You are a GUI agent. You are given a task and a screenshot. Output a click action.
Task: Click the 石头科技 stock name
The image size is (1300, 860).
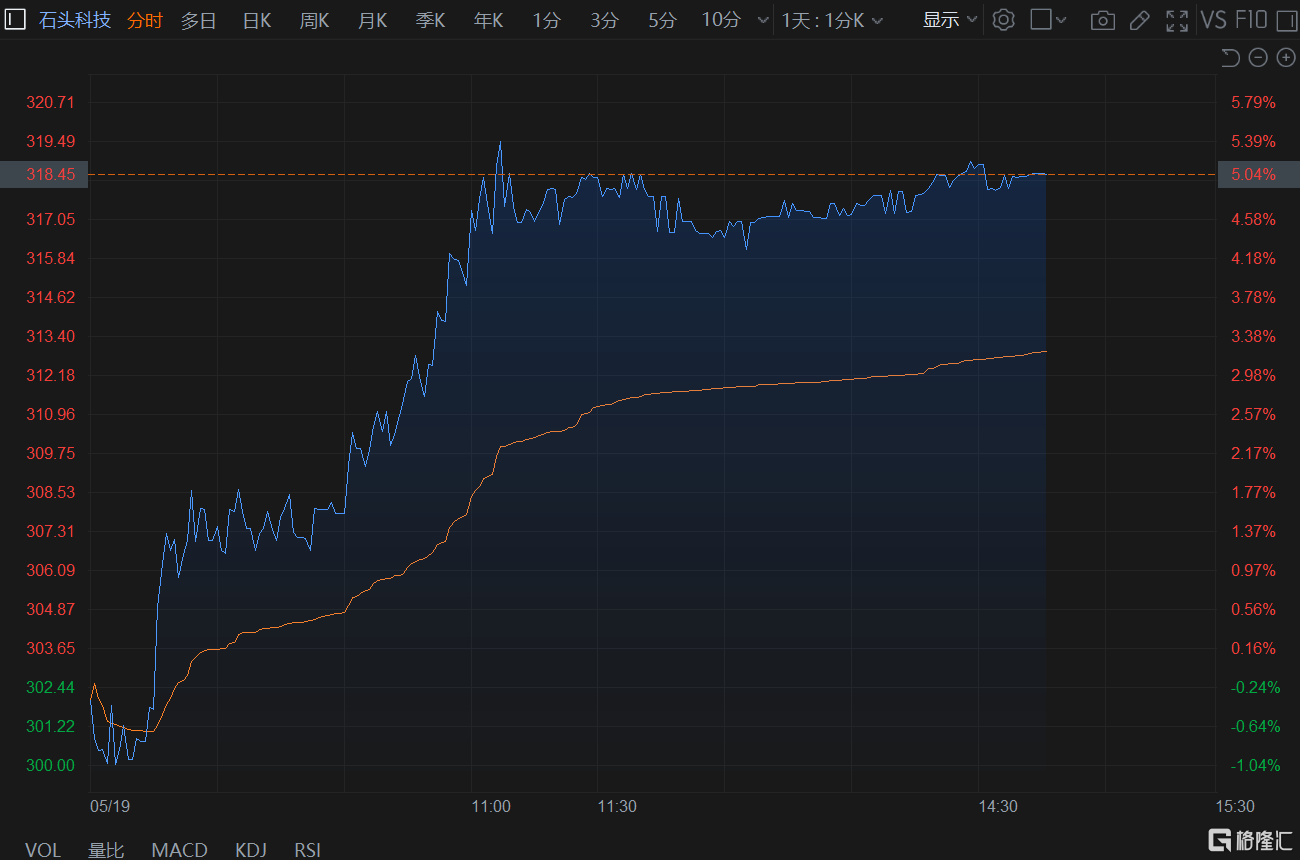[x=74, y=20]
